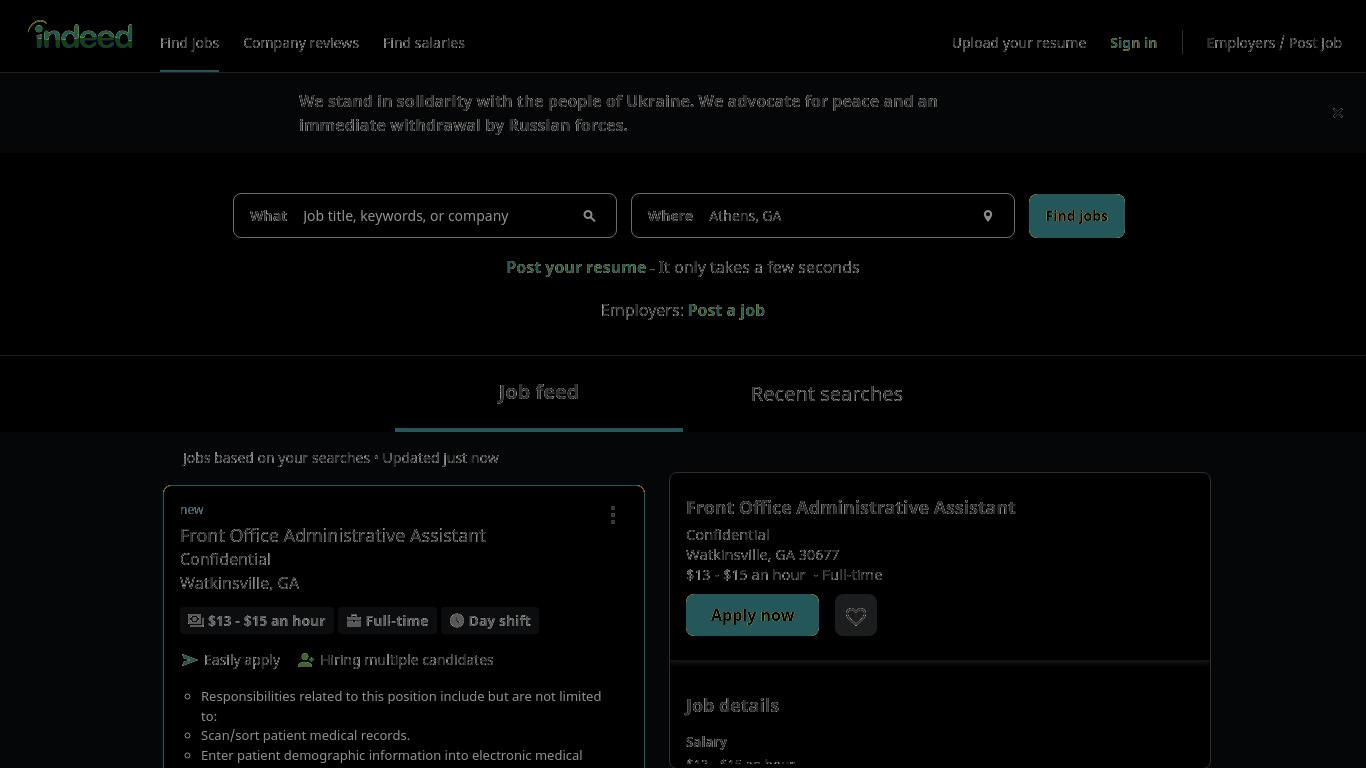Click the salary money icon on job card

(196, 621)
